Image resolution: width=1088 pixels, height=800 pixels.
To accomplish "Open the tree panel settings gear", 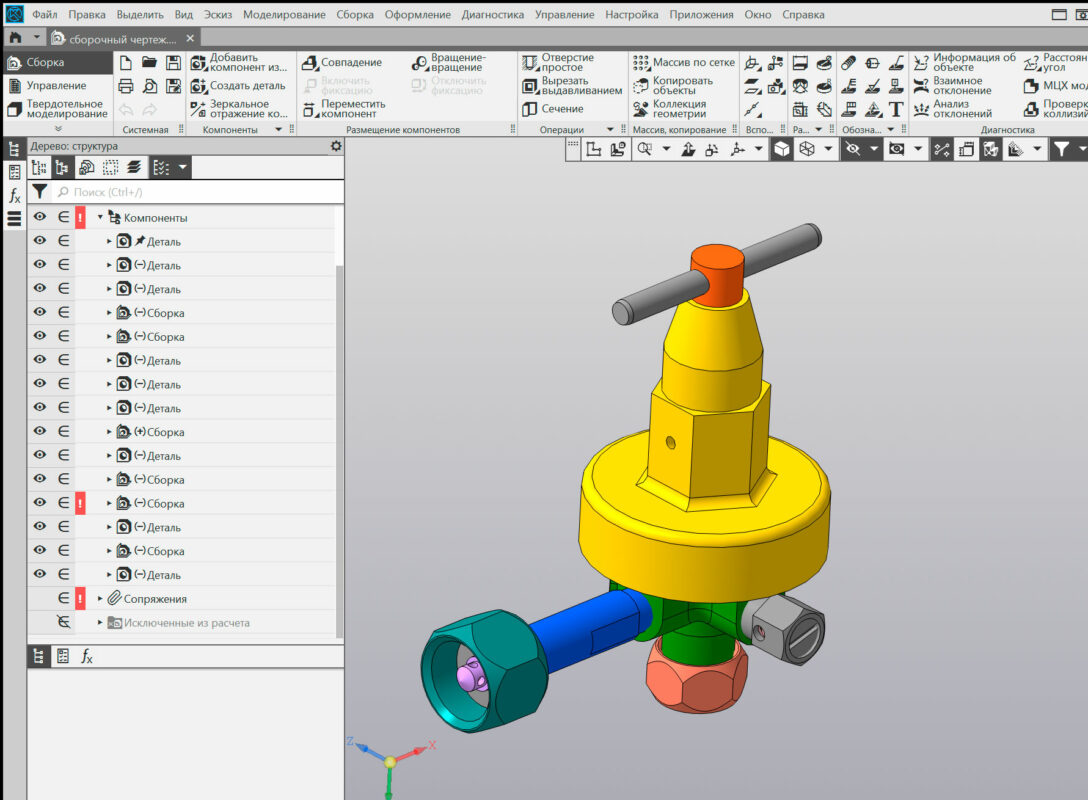I will (336, 146).
